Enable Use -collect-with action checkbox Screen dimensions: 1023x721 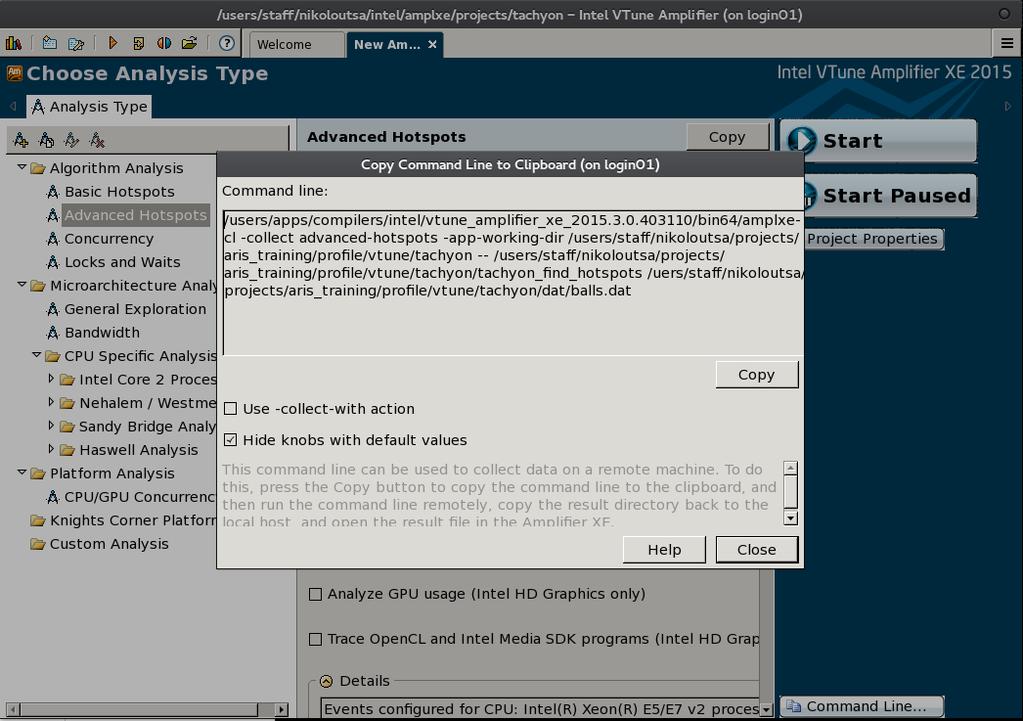(230, 408)
